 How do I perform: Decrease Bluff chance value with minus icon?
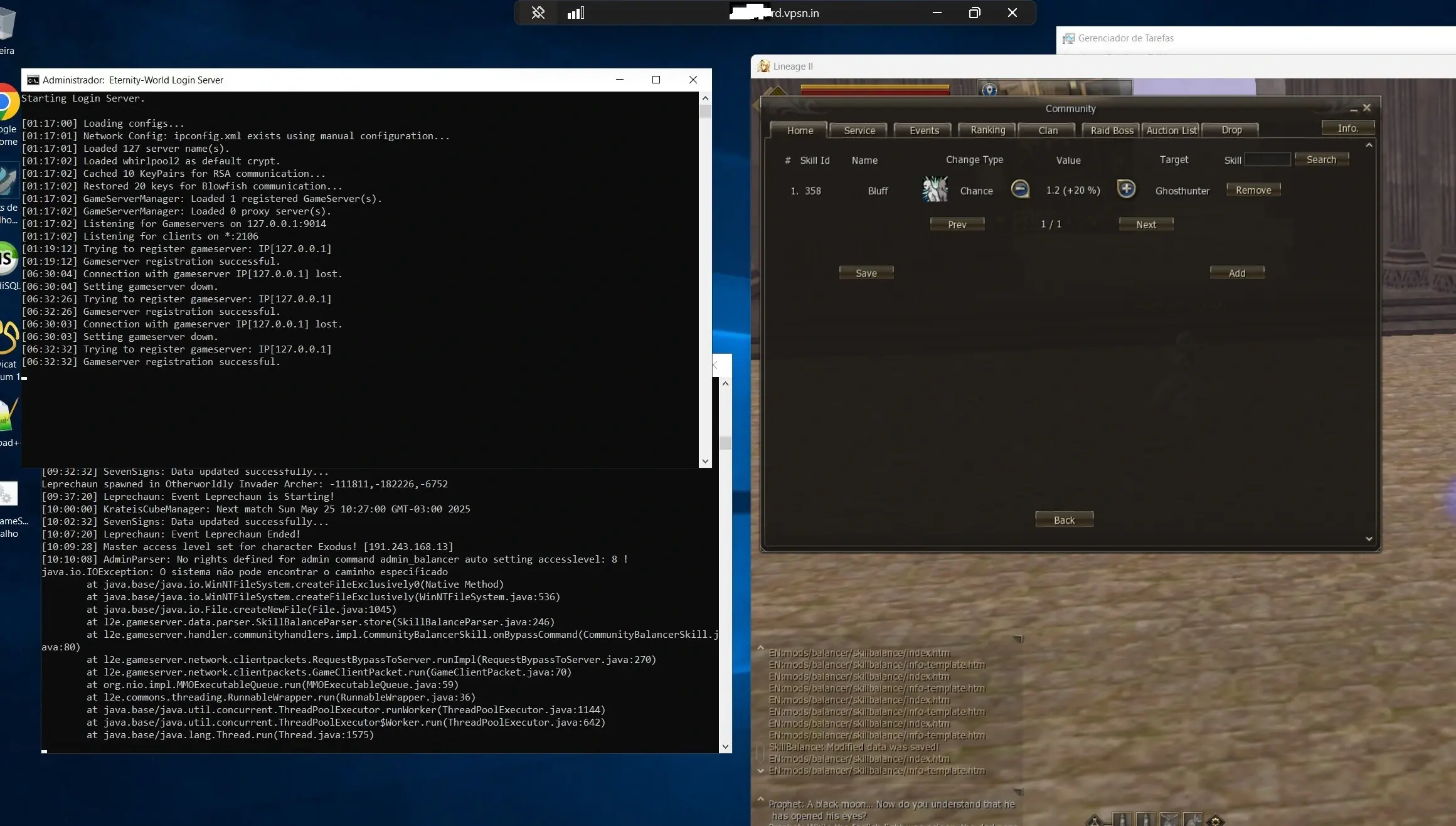1020,189
